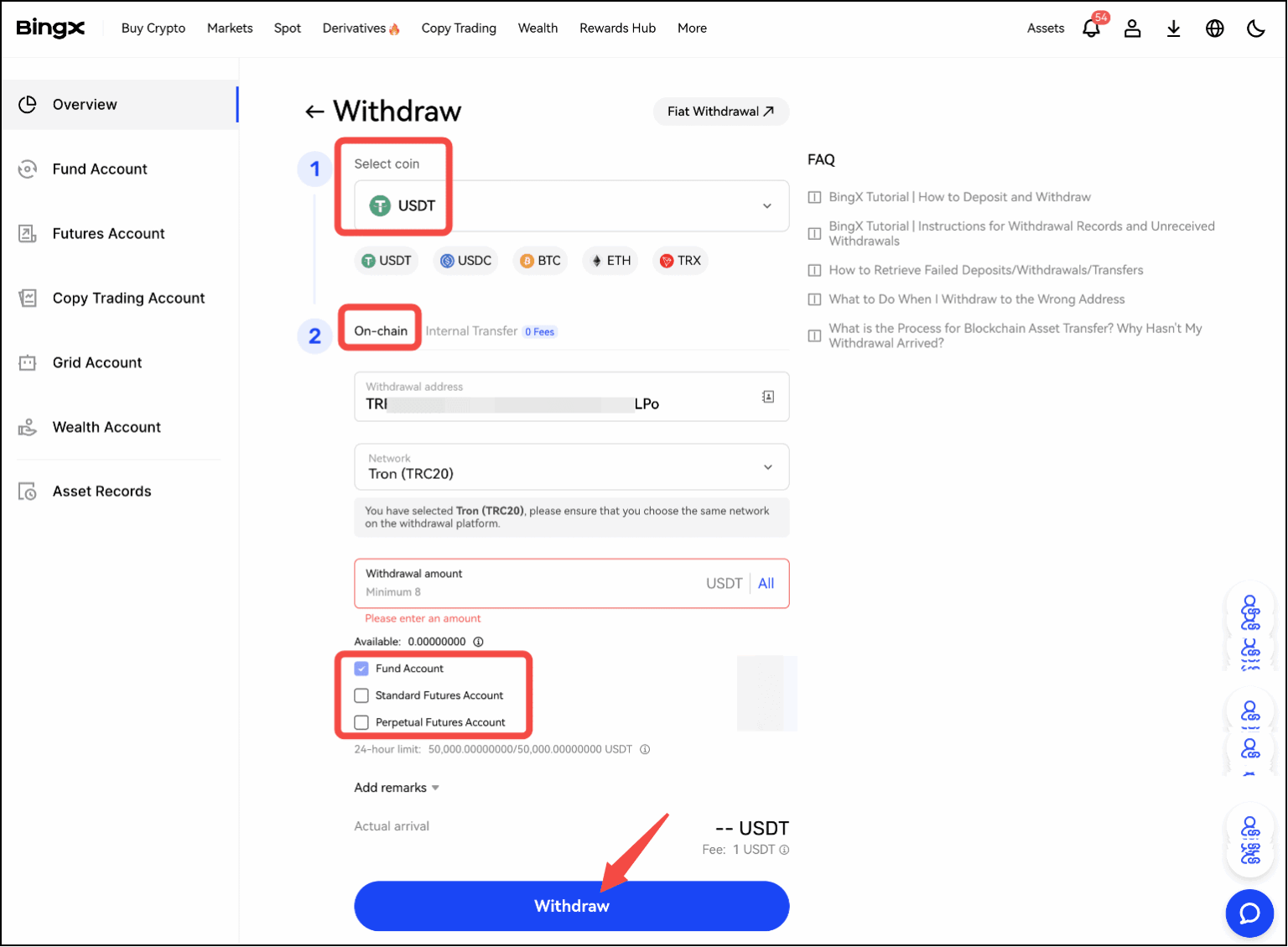The width and height of the screenshot is (1288, 947).
Task: Open Fiat Withdrawal link
Action: (719, 111)
